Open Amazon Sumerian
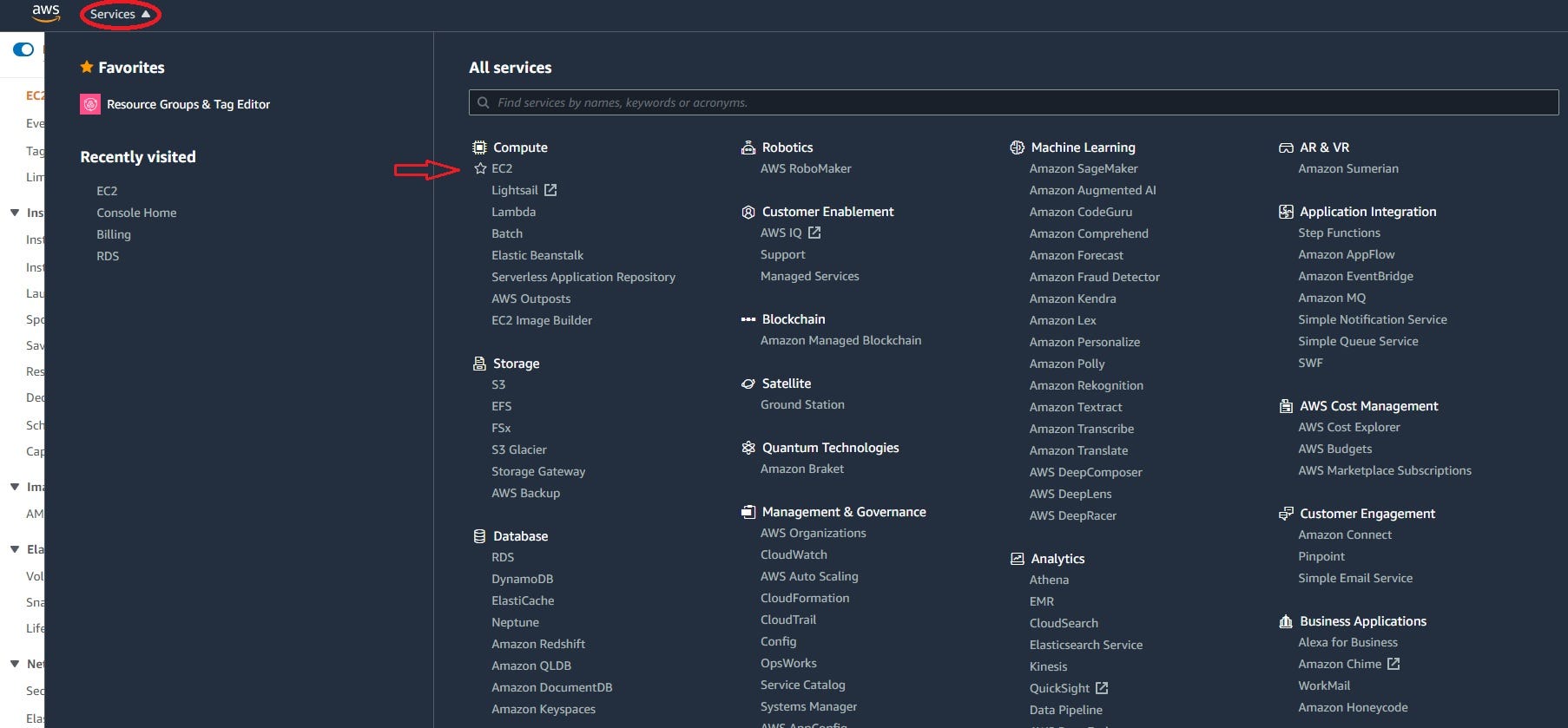Image resolution: width=1568 pixels, height=728 pixels. pos(1348,168)
